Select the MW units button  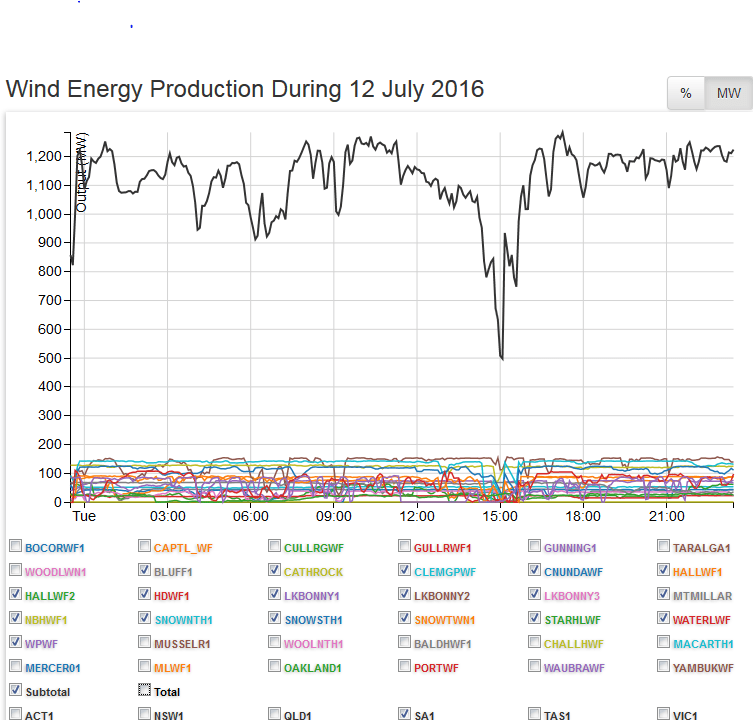[728, 93]
